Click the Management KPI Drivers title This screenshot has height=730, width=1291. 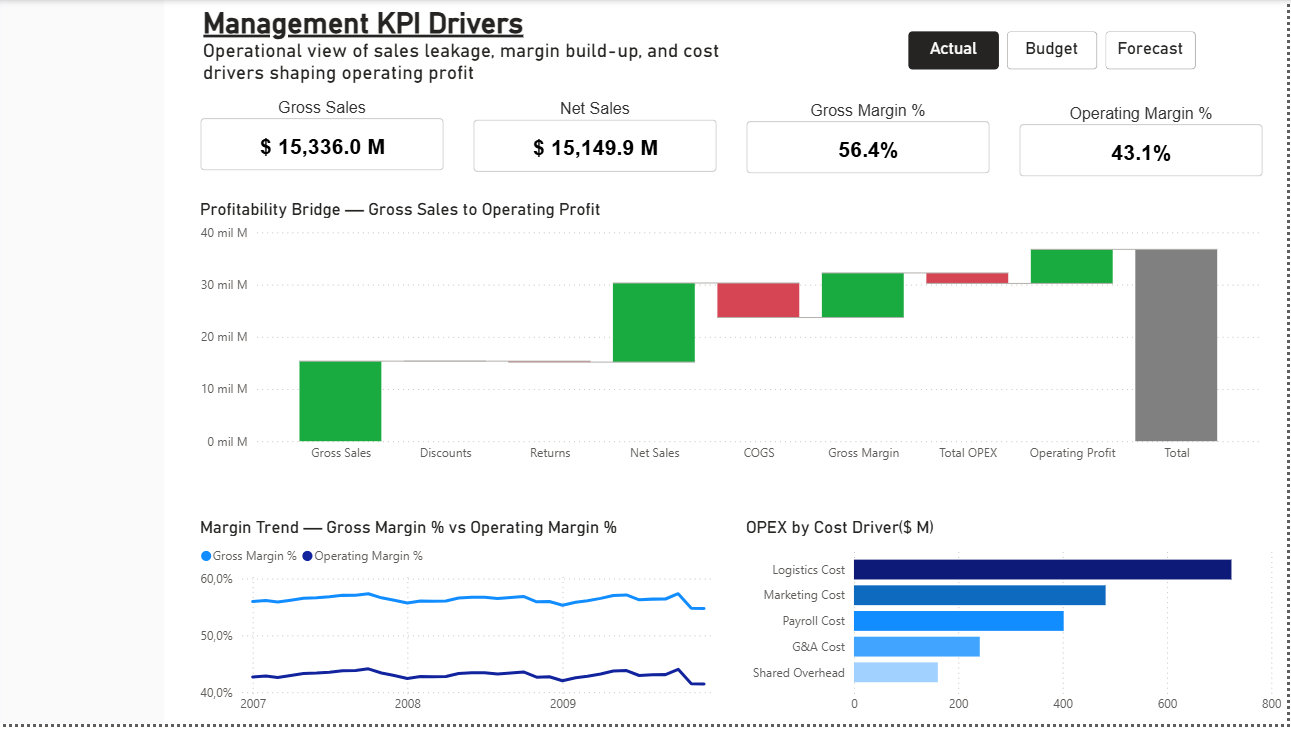pos(362,23)
